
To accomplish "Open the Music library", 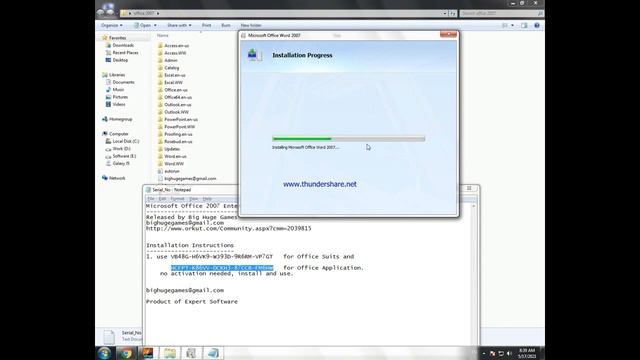I will (118, 89).
